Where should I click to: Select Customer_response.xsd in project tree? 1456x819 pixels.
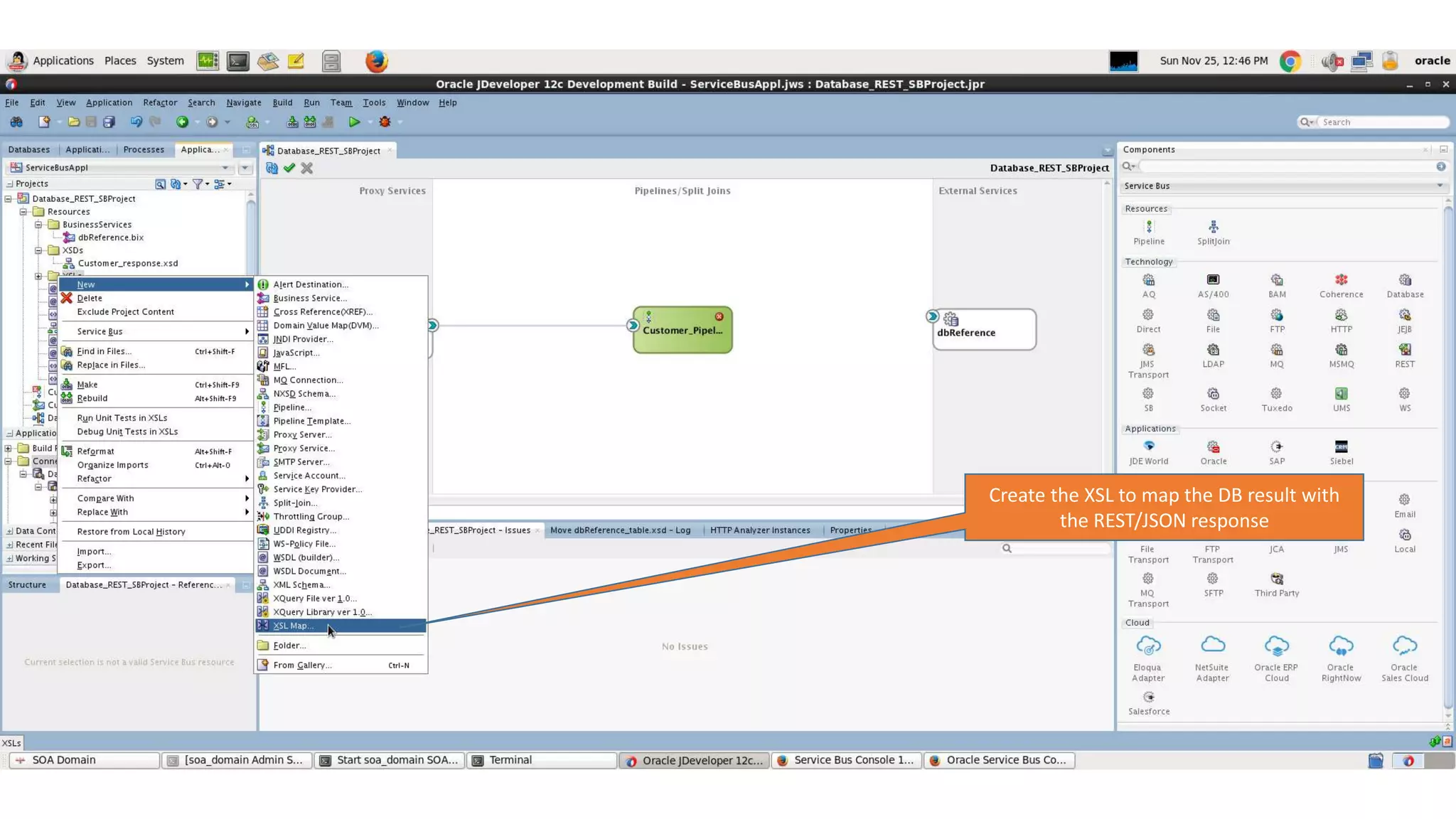128,263
